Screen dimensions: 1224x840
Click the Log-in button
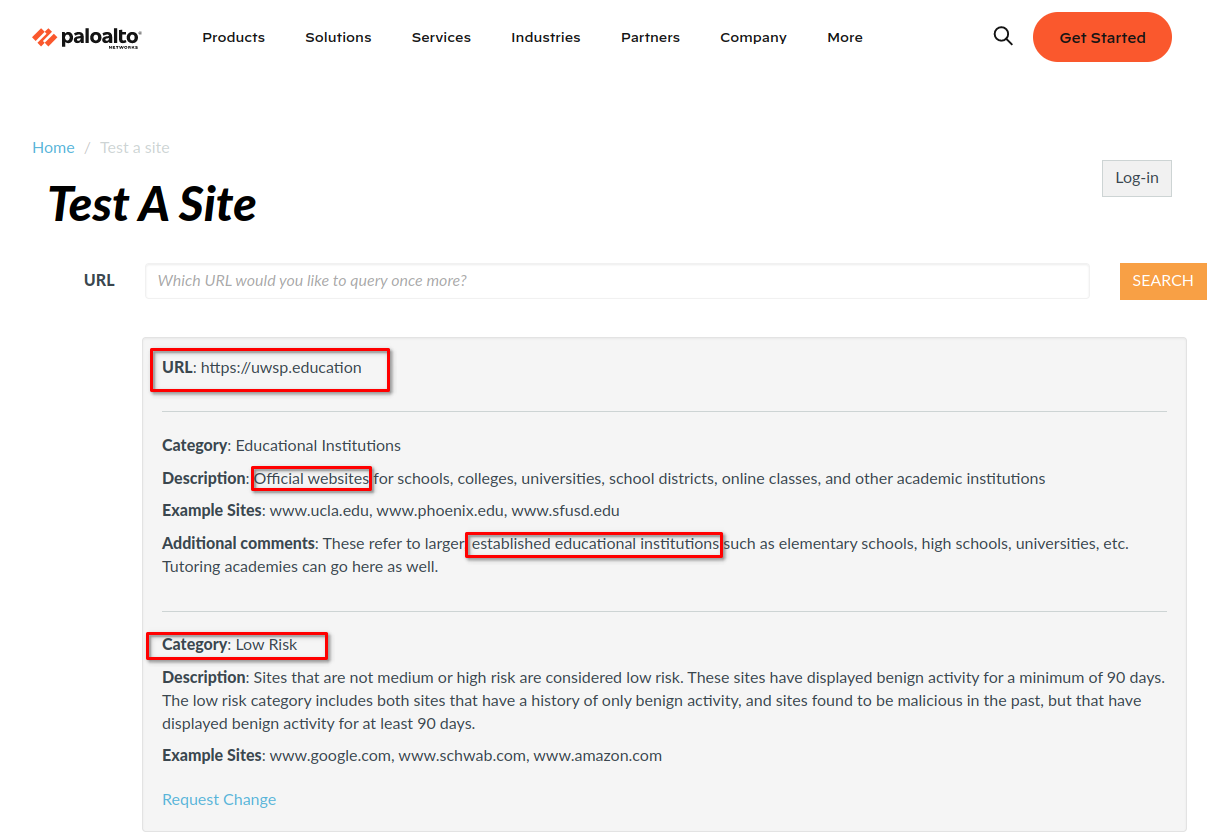[1136, 178]
